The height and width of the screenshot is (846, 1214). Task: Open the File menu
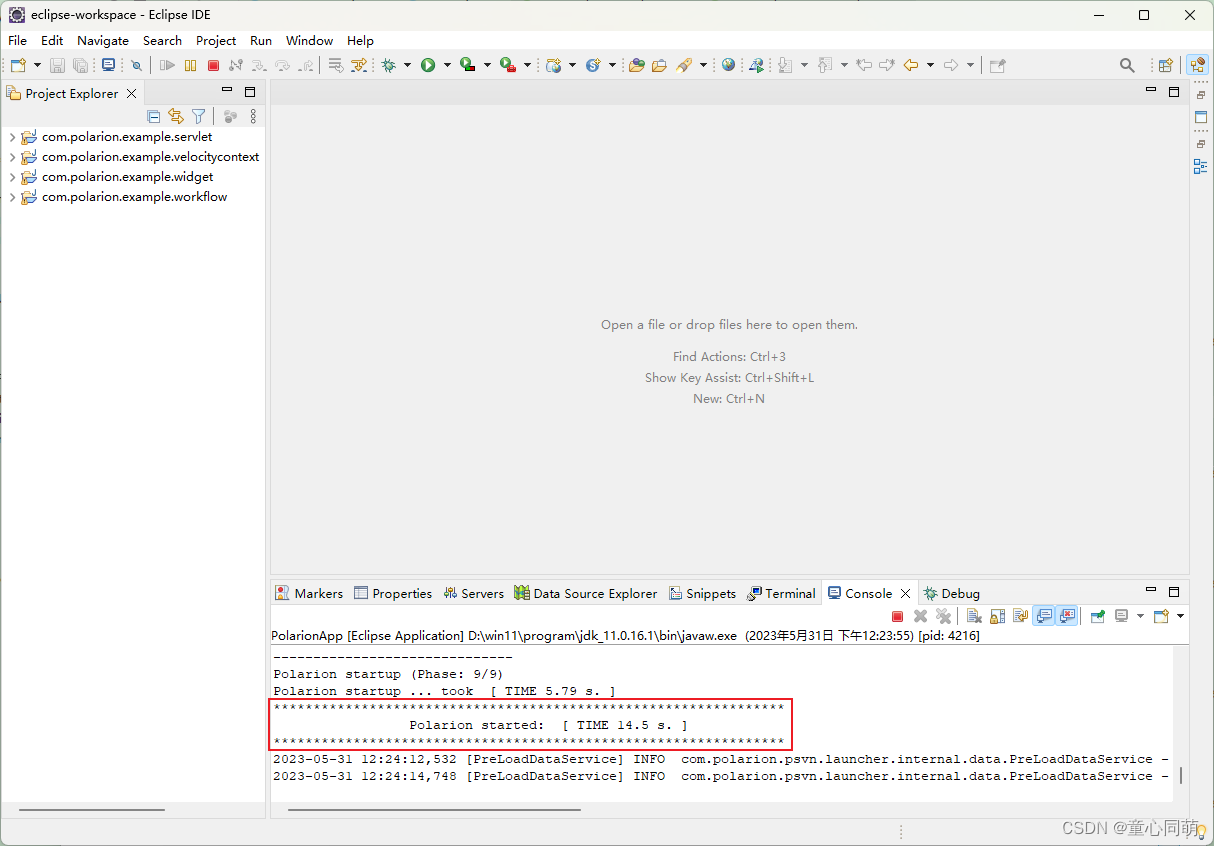point(17,41)
